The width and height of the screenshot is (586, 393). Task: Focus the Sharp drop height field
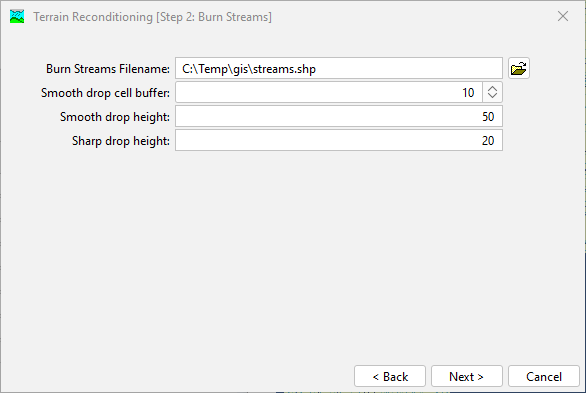tap(339, 140)
